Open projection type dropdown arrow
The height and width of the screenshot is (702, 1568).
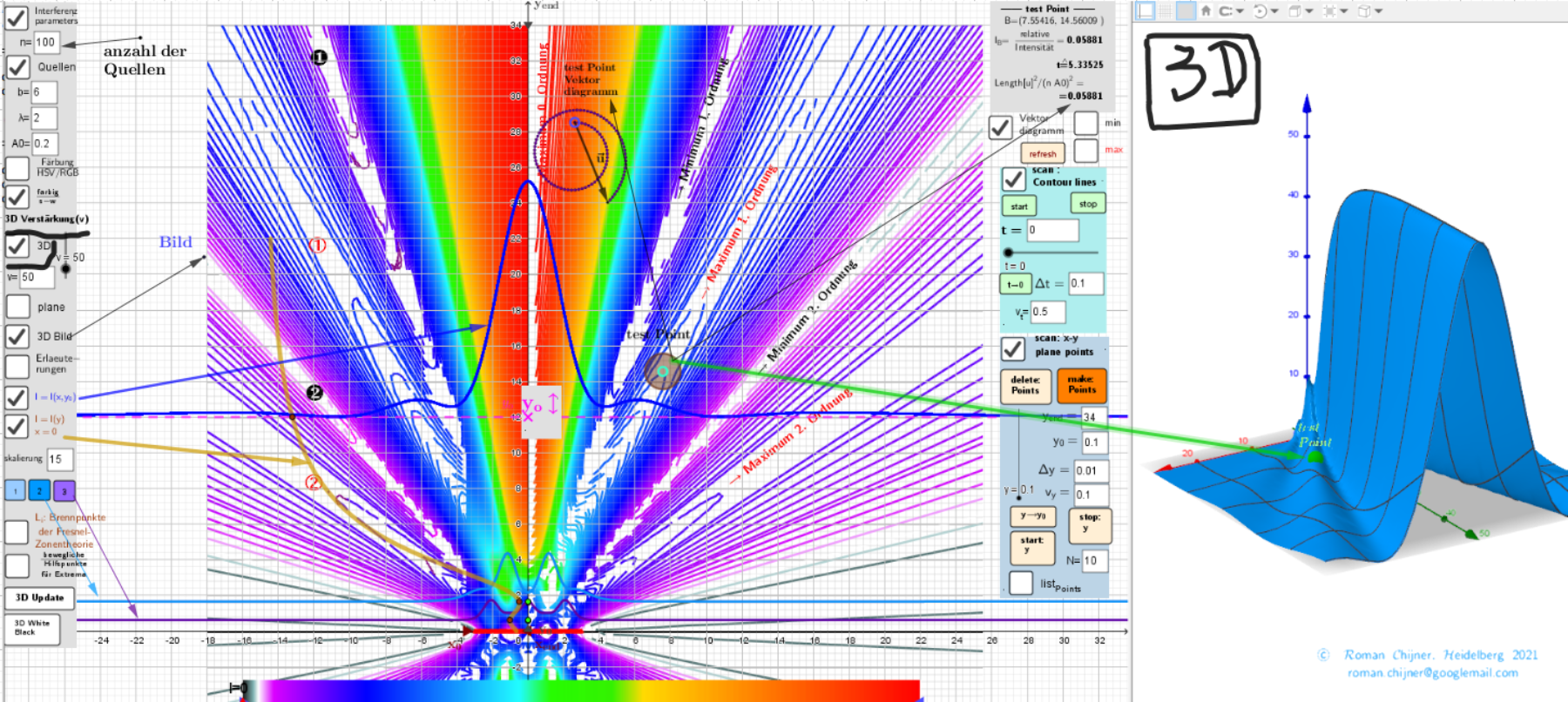(x=1379, y=11)
